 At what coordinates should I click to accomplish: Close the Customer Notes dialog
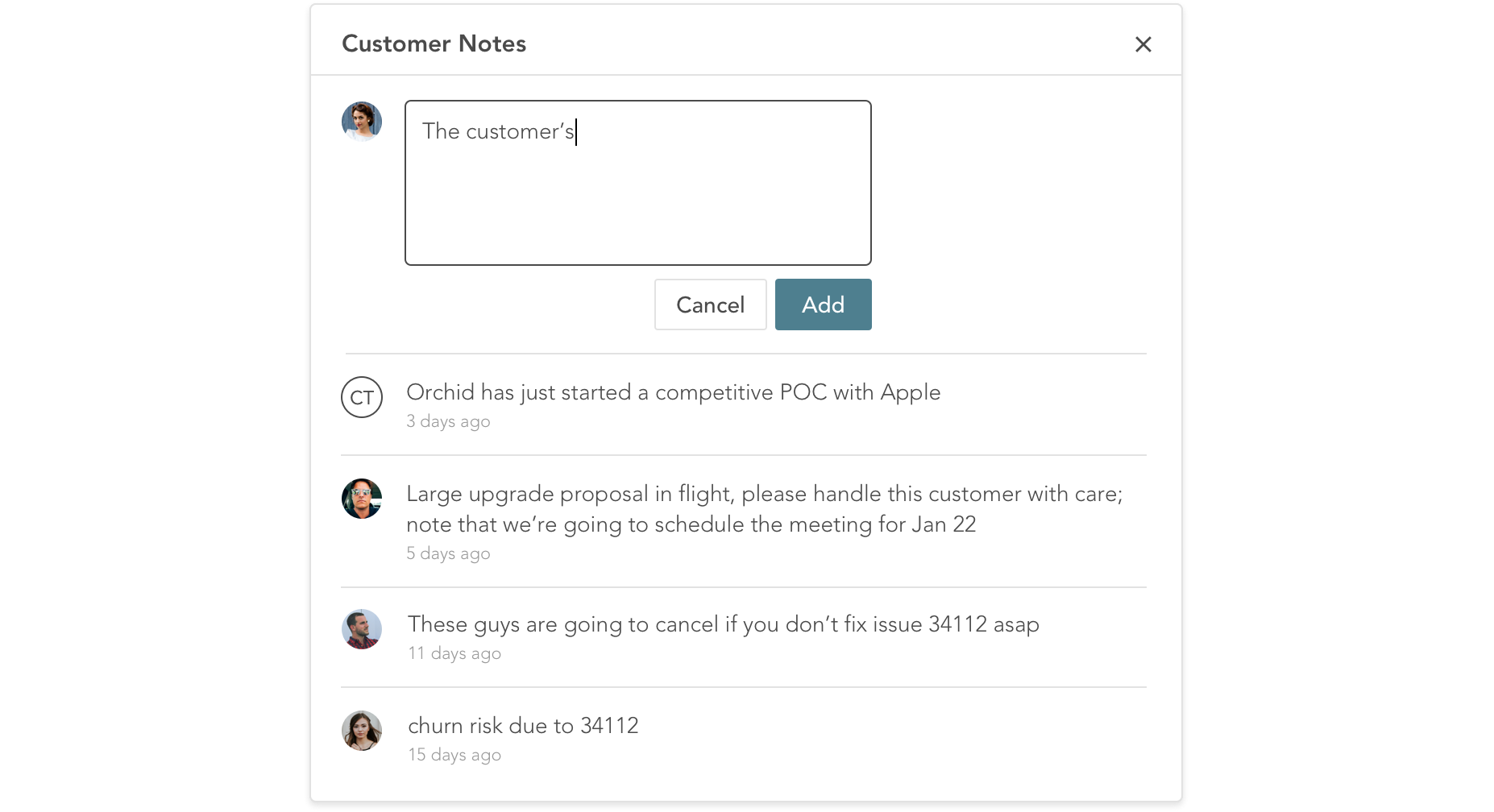1143,44
